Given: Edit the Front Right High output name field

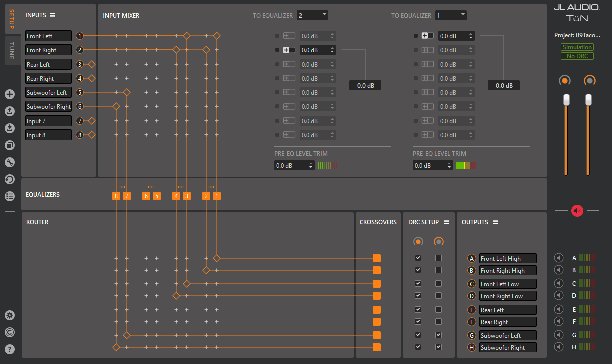Looking at the screenshot, I should [508, 270].
